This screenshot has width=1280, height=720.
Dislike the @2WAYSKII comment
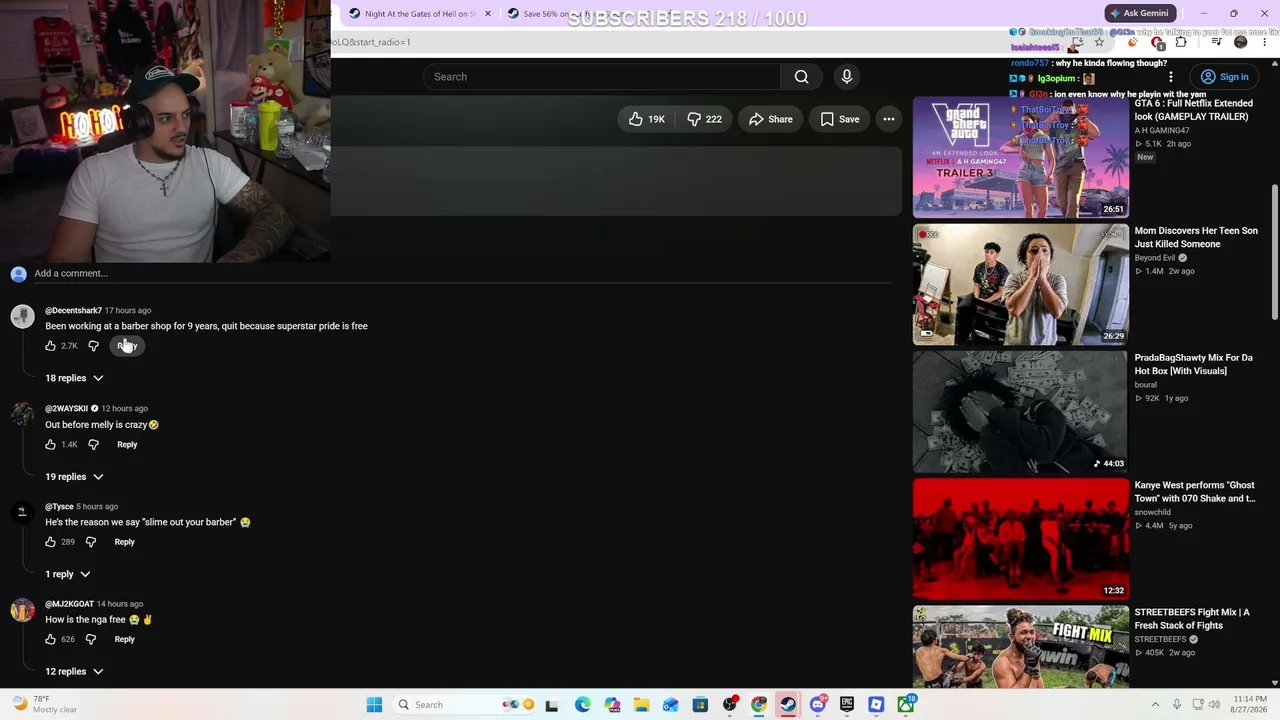point(93,444)
